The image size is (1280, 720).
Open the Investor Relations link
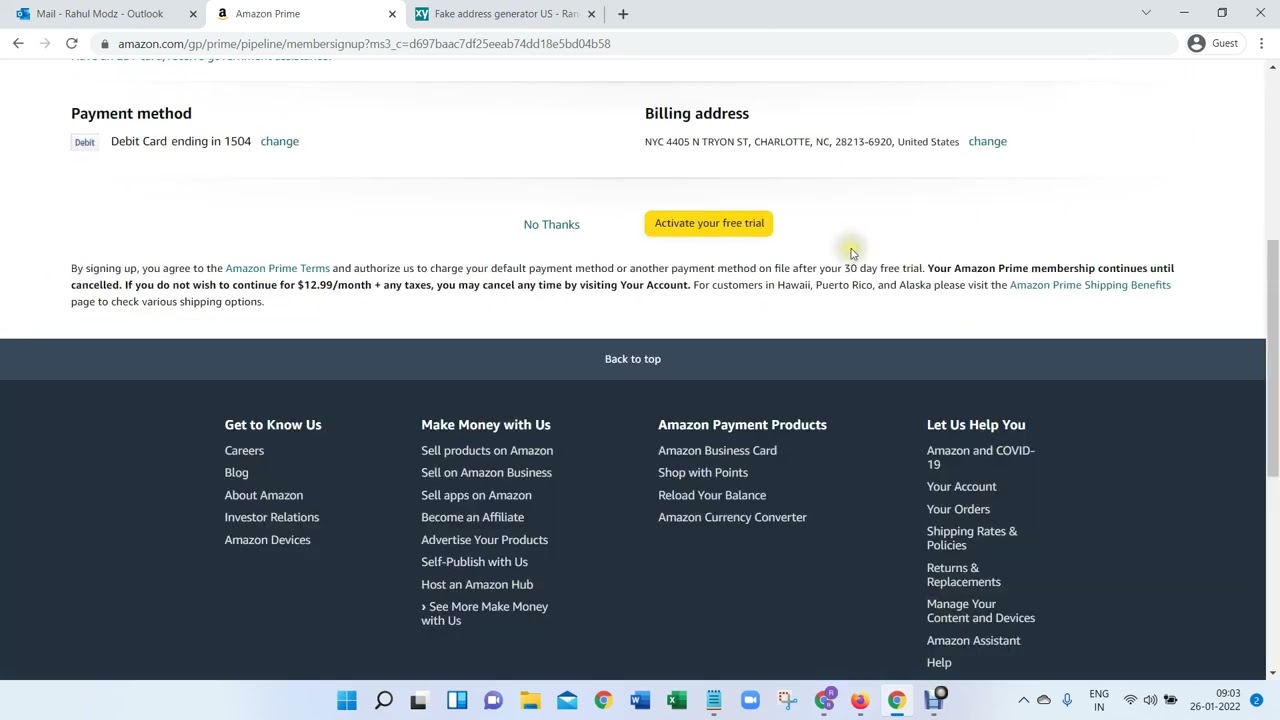pos(271,517)
